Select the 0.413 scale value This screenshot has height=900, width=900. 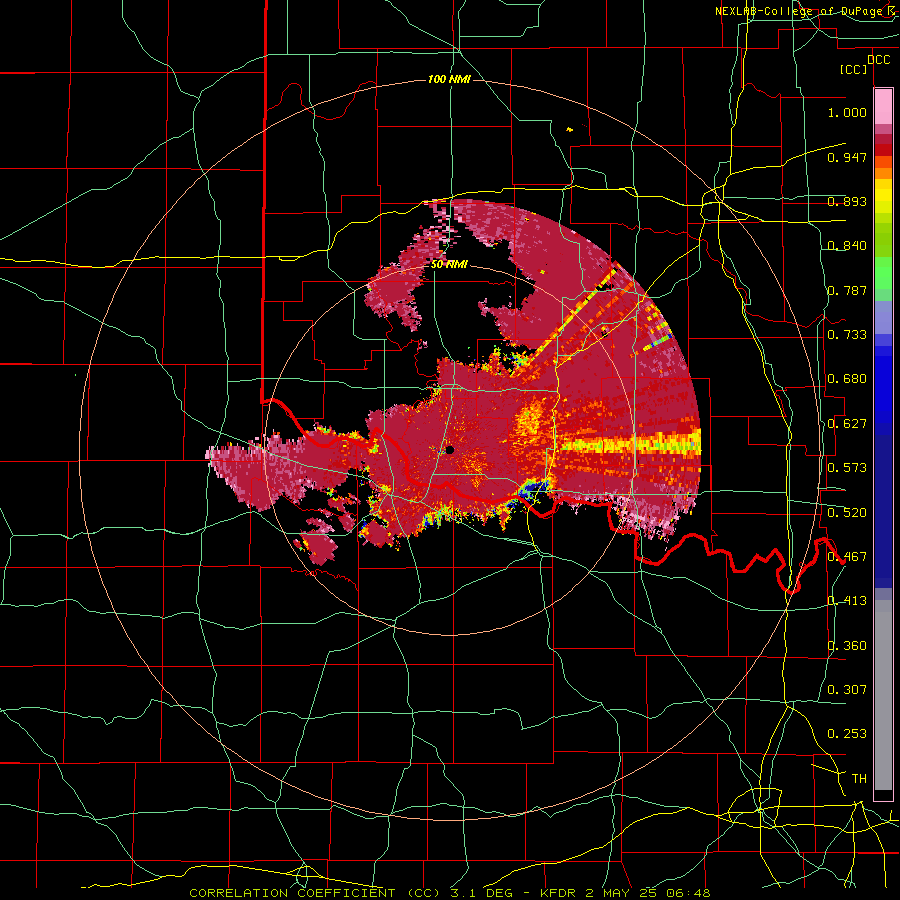(847, 601)
